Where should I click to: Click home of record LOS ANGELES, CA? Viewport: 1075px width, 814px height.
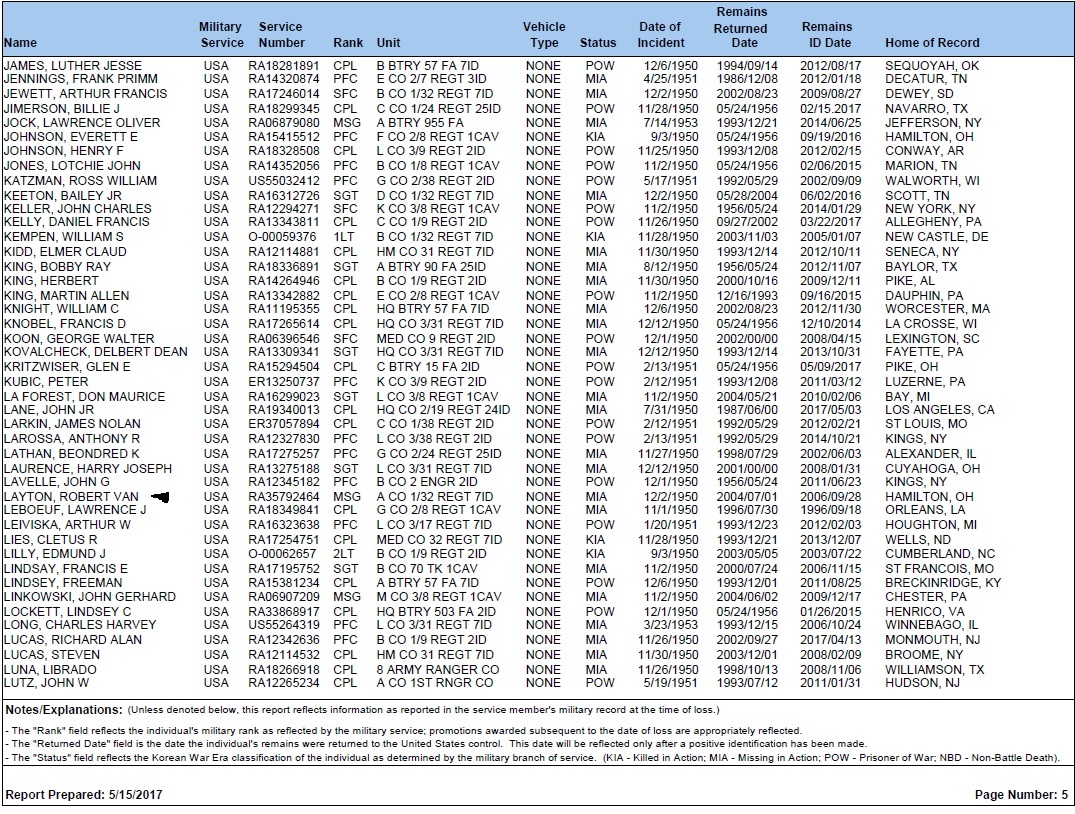[x=939, y=410]
